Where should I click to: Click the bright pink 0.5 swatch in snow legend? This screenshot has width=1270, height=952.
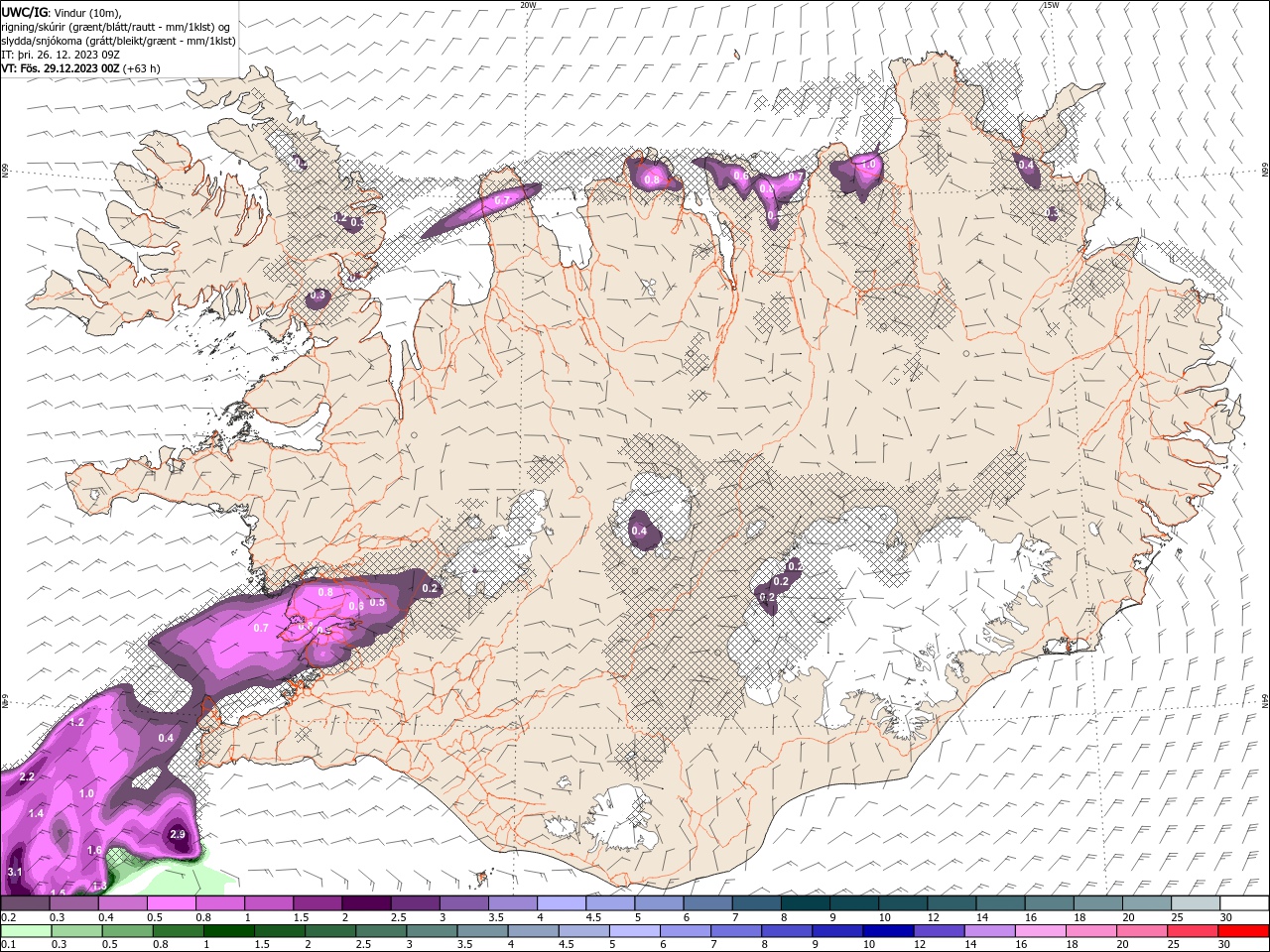coord(171,903)
